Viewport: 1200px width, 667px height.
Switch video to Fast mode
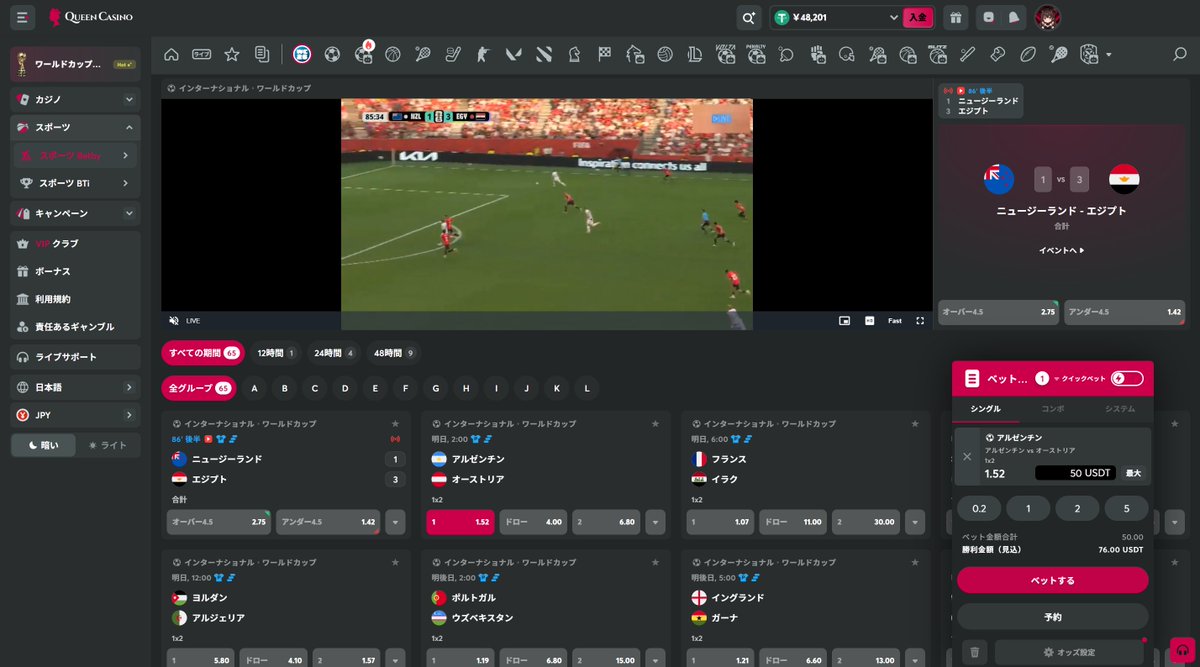coord(895,320)
